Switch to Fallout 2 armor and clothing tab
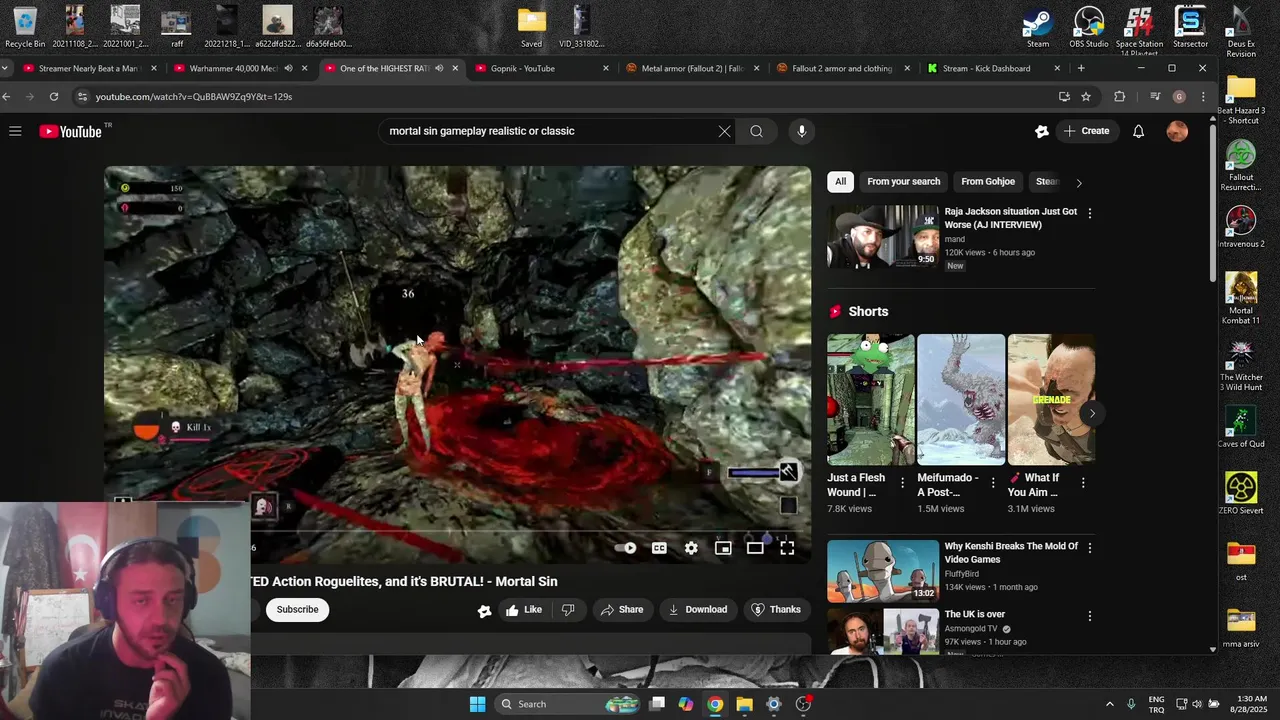This screenshot has width=1280, height=720. pyautogui.click(x=842, y=68)
